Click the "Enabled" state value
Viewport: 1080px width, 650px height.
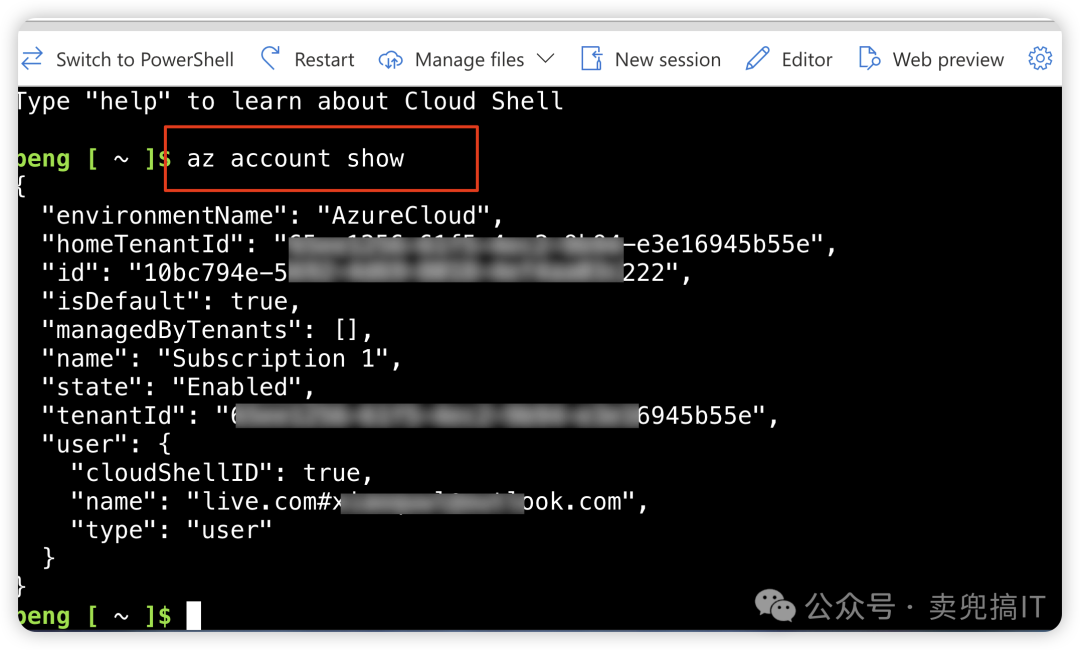237,387
